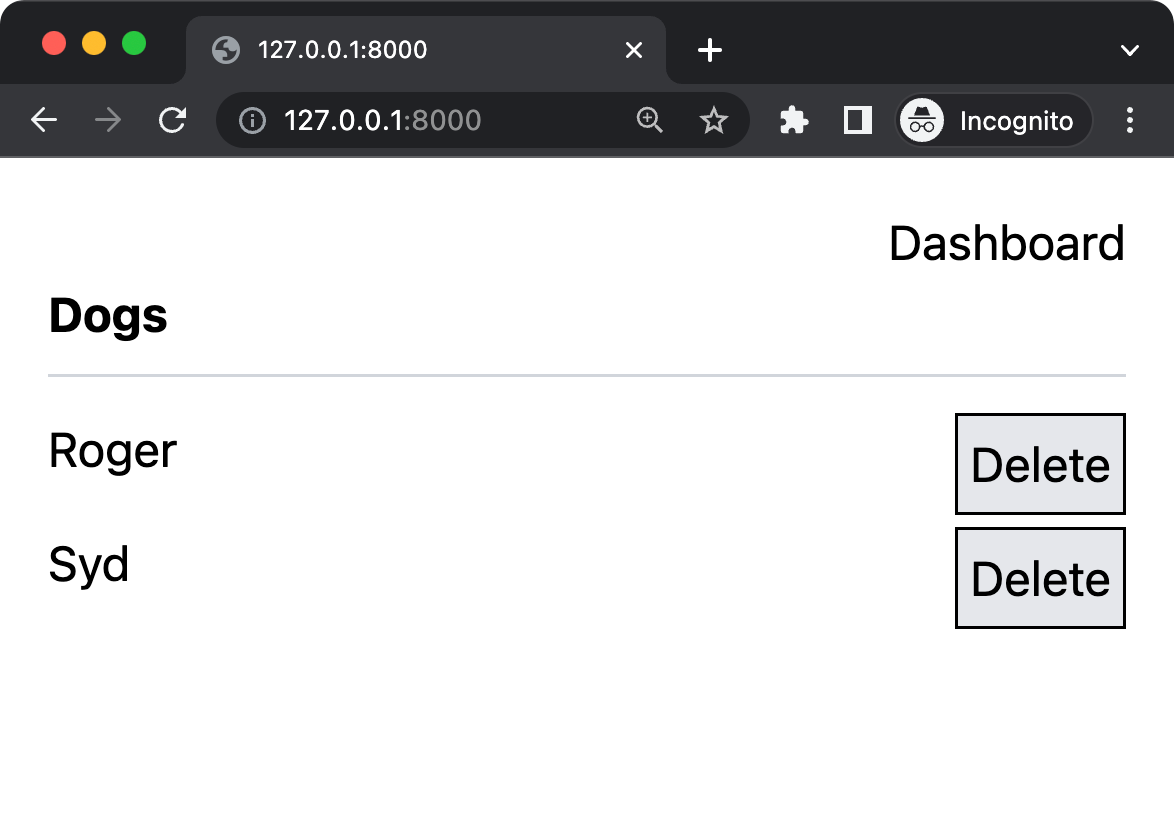Click the Incognito profile badge
The image size is (1174, 816).
[x=992, y=121]
